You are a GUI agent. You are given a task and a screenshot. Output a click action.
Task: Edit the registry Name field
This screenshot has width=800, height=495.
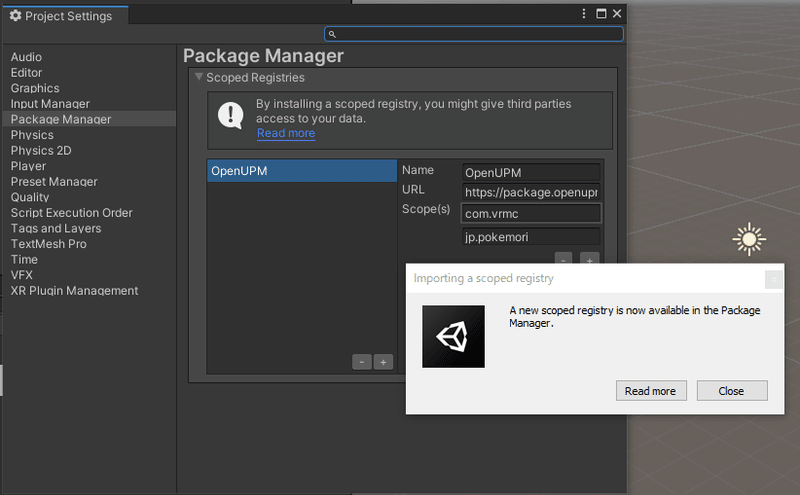(531, 172)
